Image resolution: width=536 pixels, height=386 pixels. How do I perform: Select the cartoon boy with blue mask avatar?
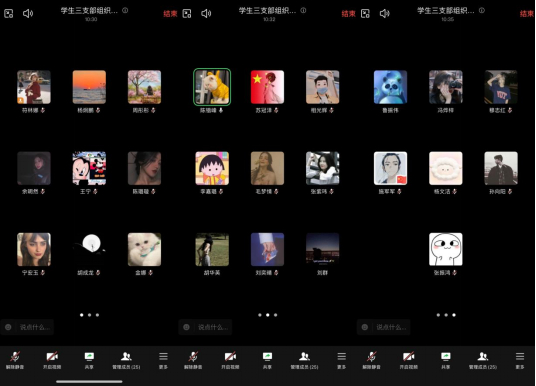click(323, 87)
